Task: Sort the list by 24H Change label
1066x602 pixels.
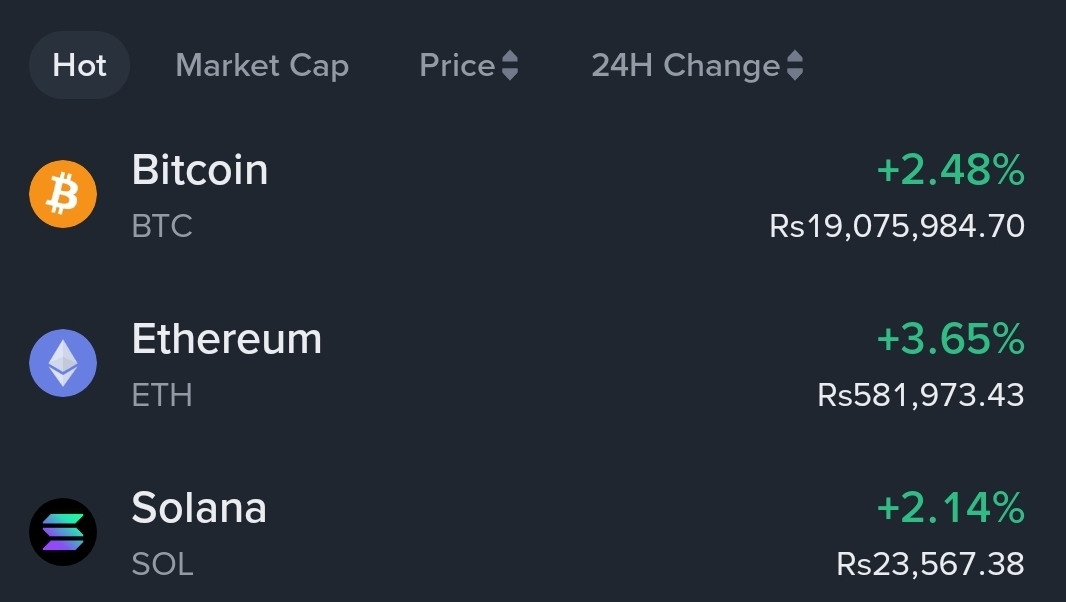Action: tap(685, 66)
